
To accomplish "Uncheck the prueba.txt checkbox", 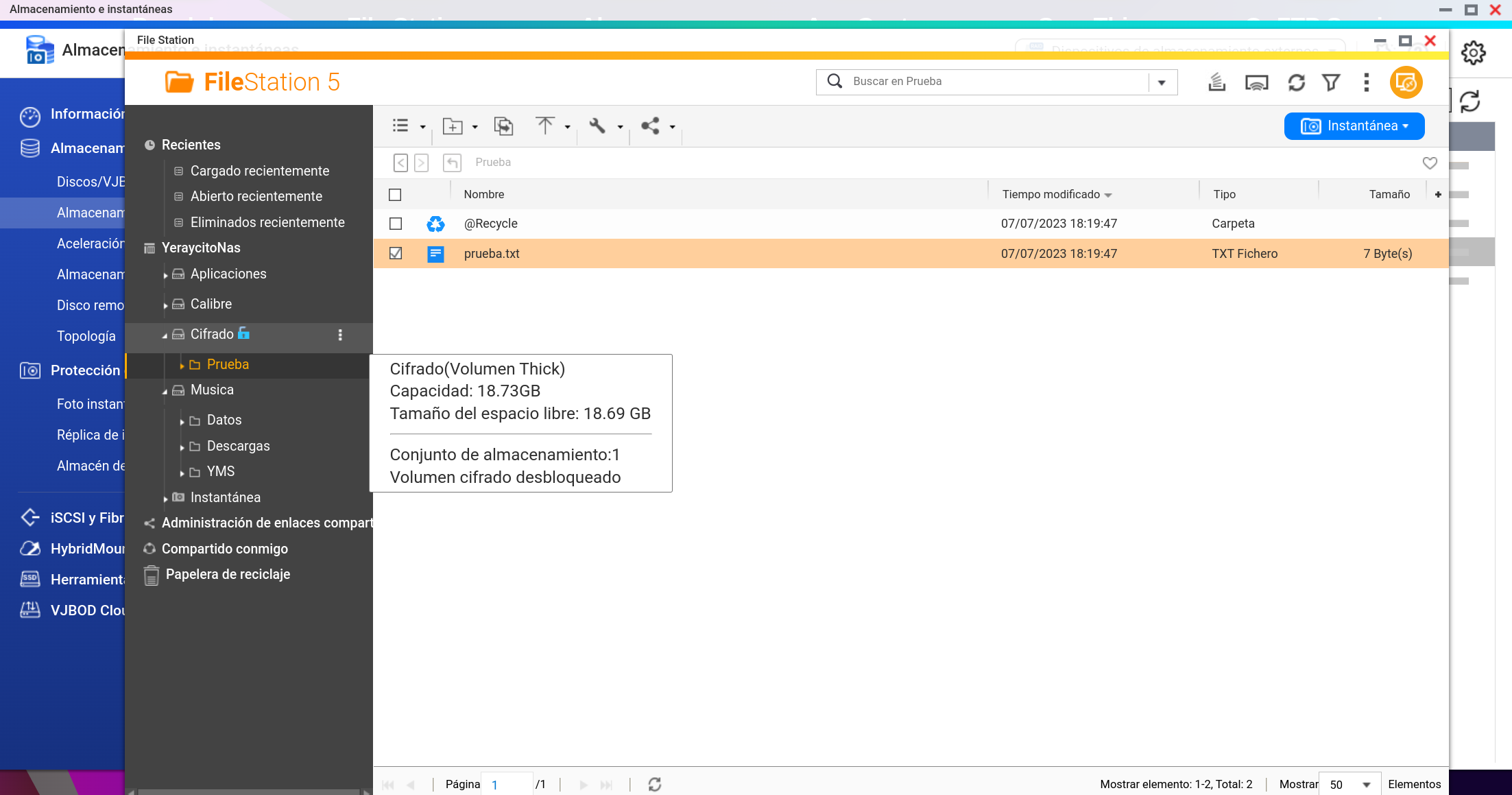I will coord(396,253).
